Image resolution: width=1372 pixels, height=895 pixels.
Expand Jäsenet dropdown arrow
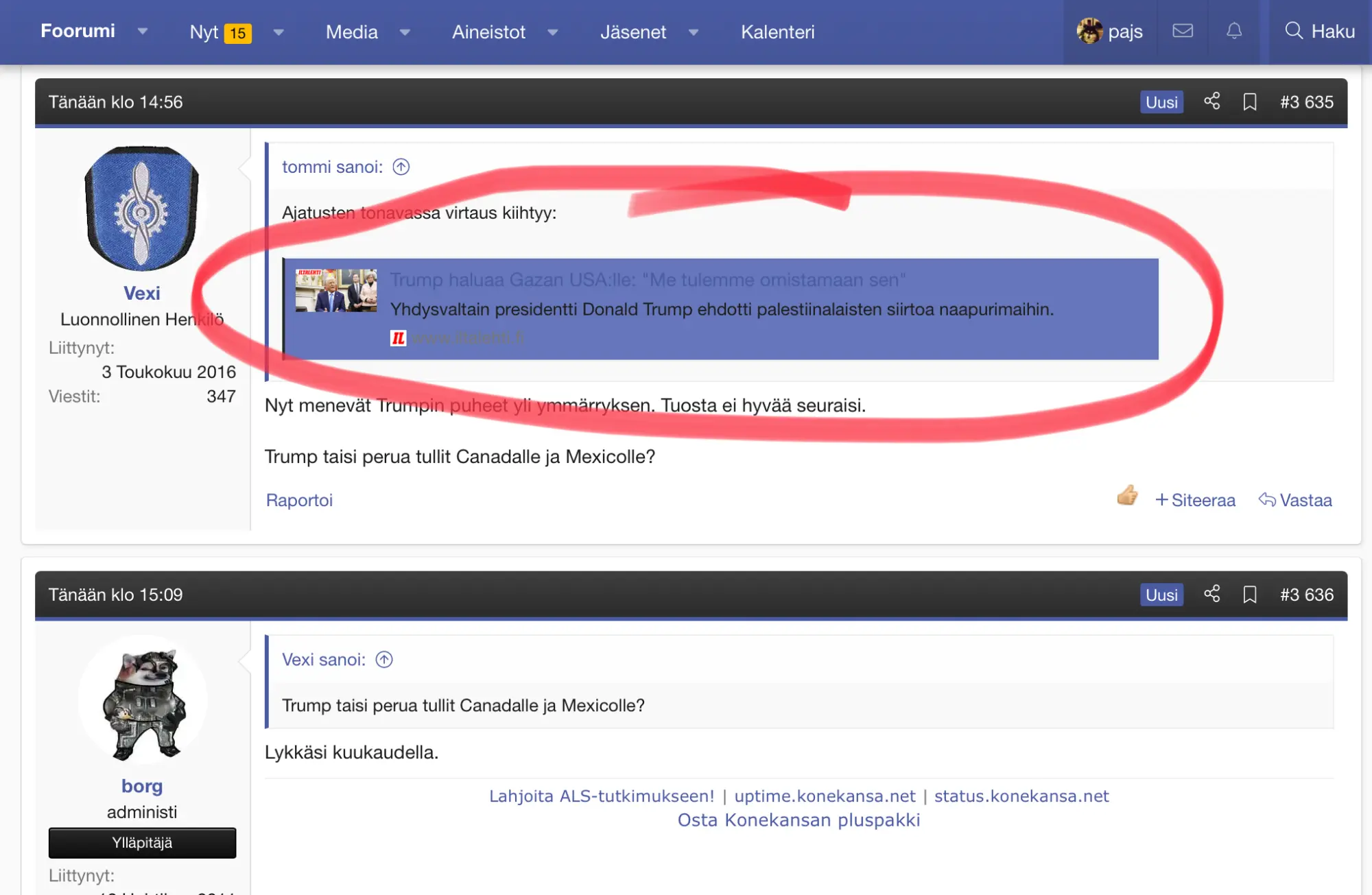[694, 32]
